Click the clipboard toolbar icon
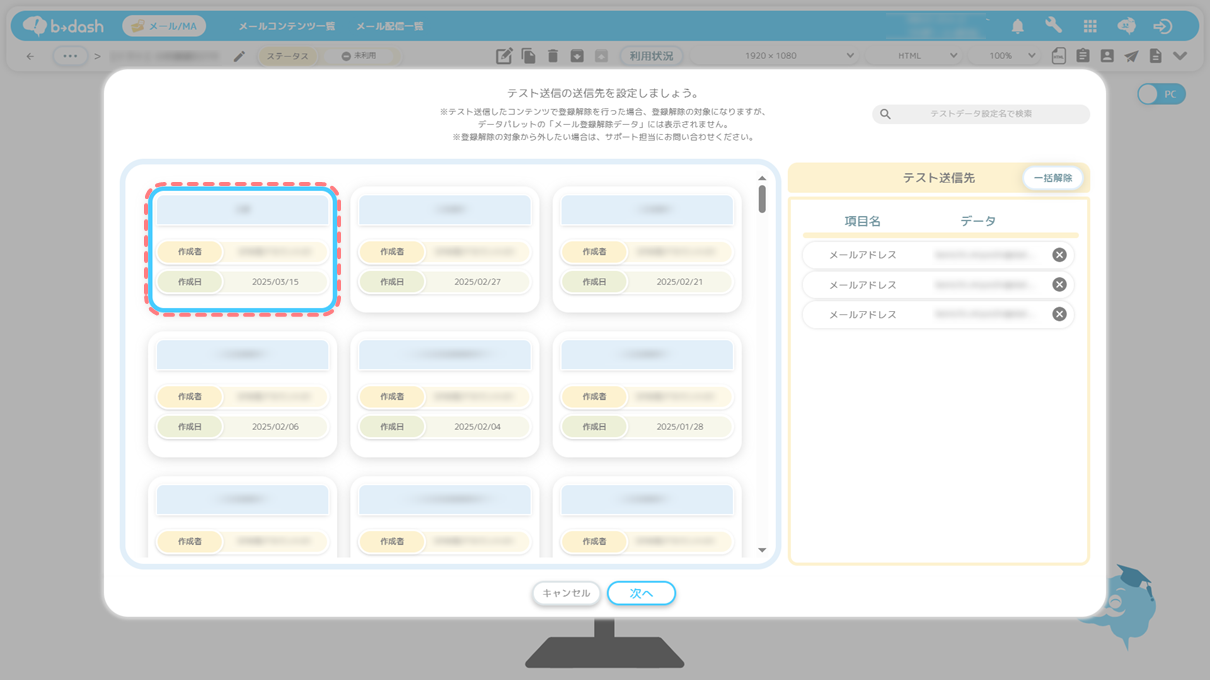Viewport: 1210px width, 680px height. 1083,56
